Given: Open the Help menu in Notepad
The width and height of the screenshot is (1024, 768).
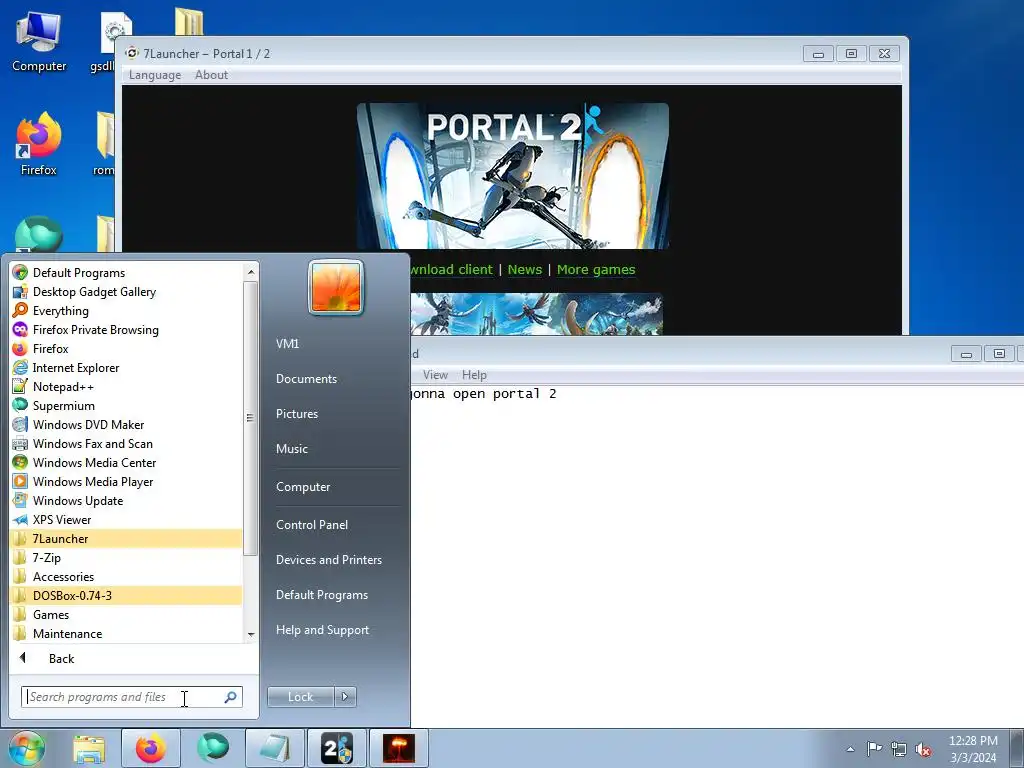Looking at the screenshot, I should tap(474, 375).
